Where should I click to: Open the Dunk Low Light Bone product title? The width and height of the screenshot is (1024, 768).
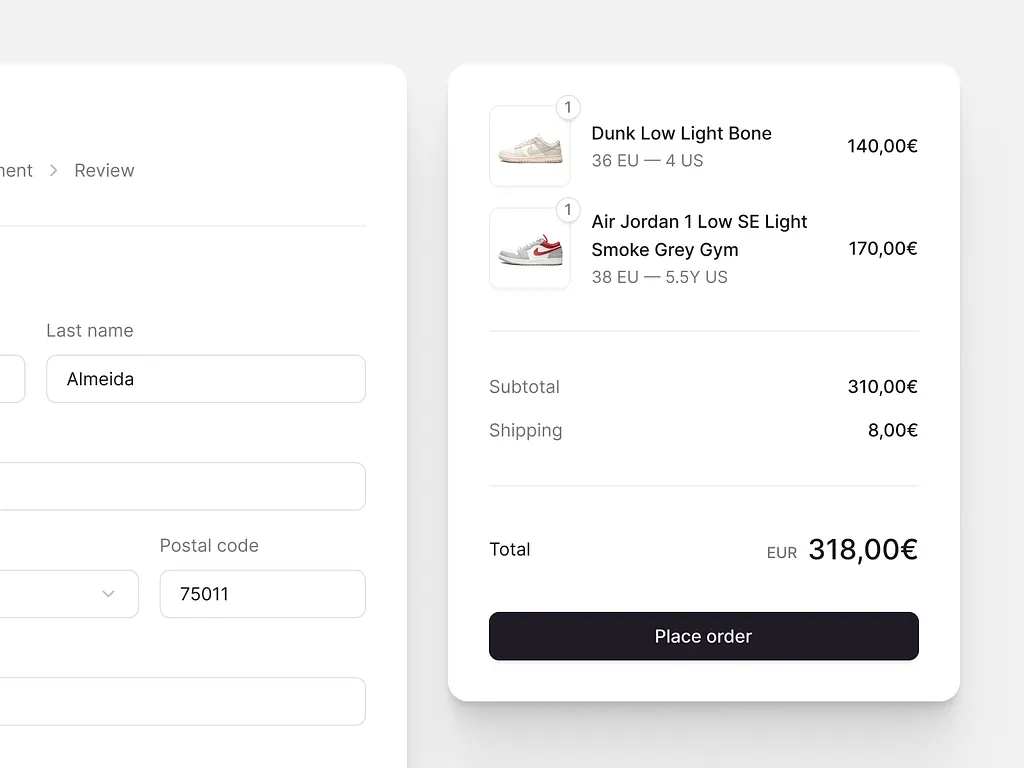(681, 134)
